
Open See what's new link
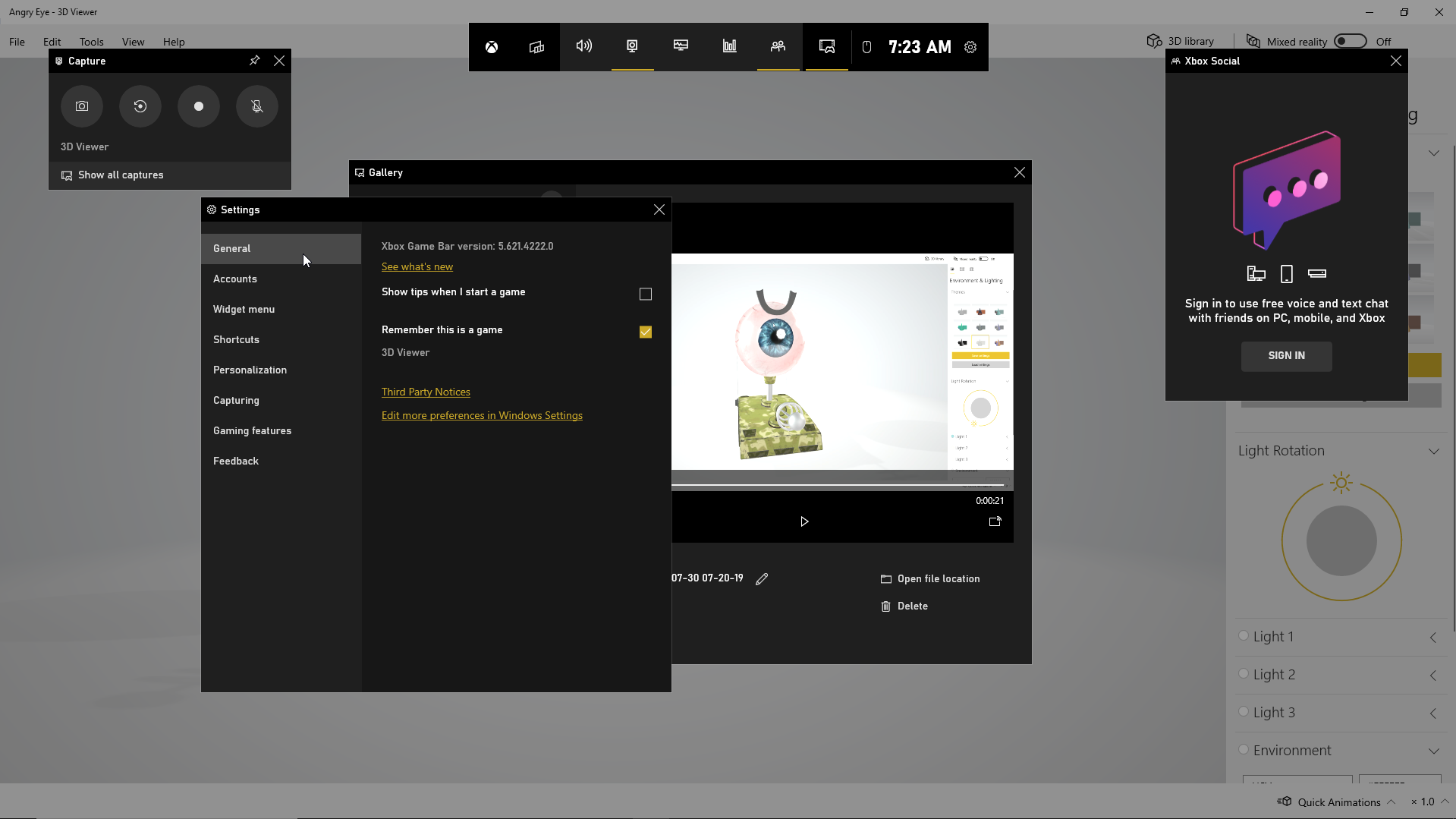[417, 267]
